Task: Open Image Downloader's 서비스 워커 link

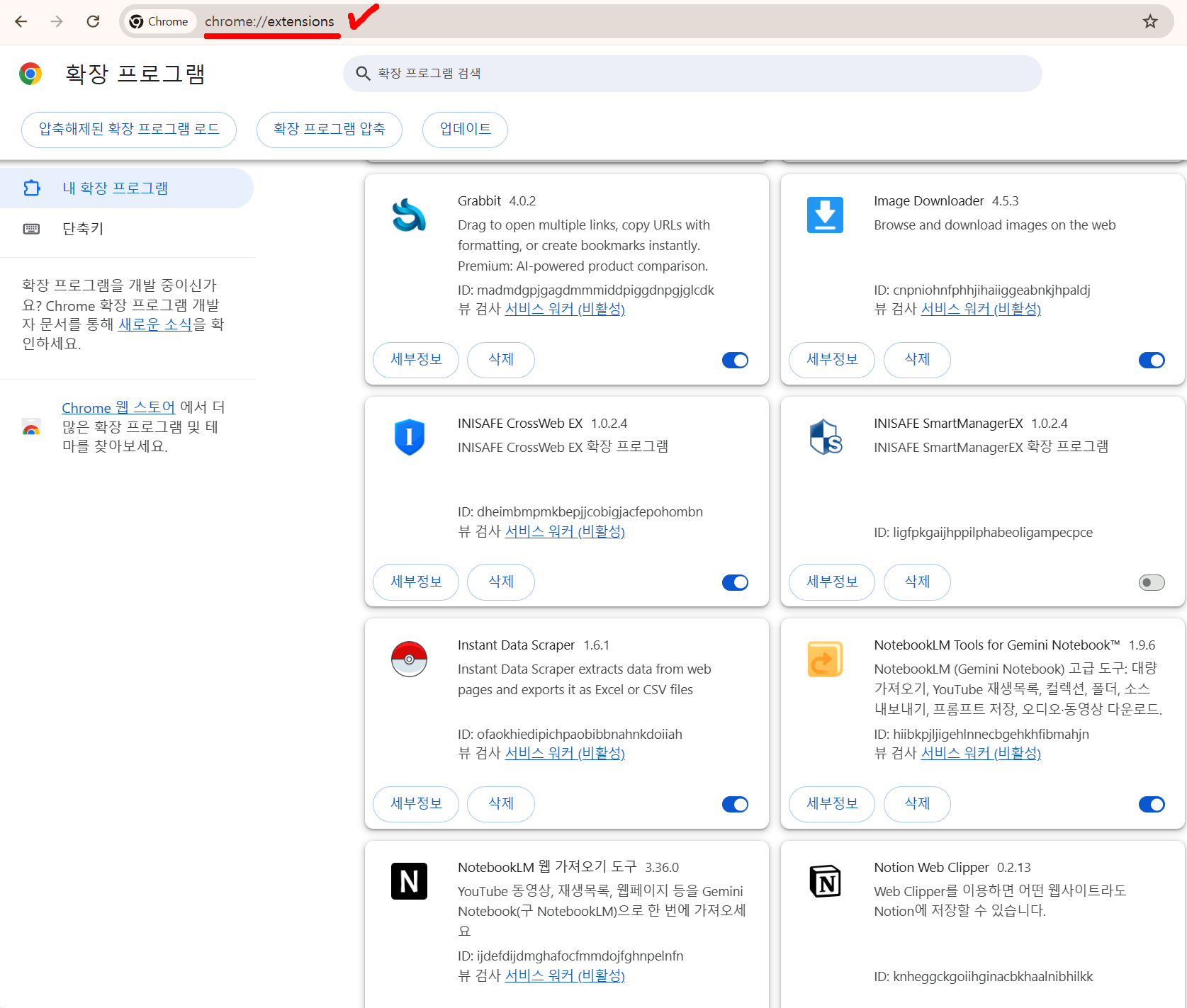Action: 981,309
